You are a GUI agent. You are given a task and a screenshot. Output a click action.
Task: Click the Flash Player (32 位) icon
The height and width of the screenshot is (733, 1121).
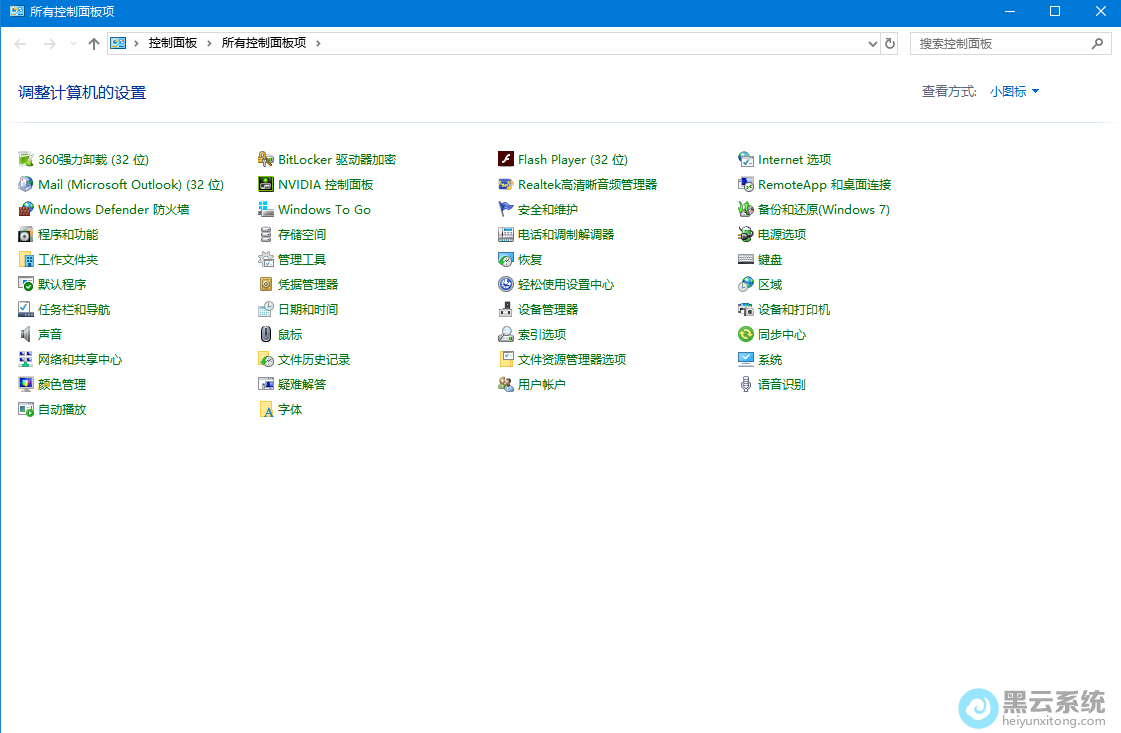click(x=506, y=159)
